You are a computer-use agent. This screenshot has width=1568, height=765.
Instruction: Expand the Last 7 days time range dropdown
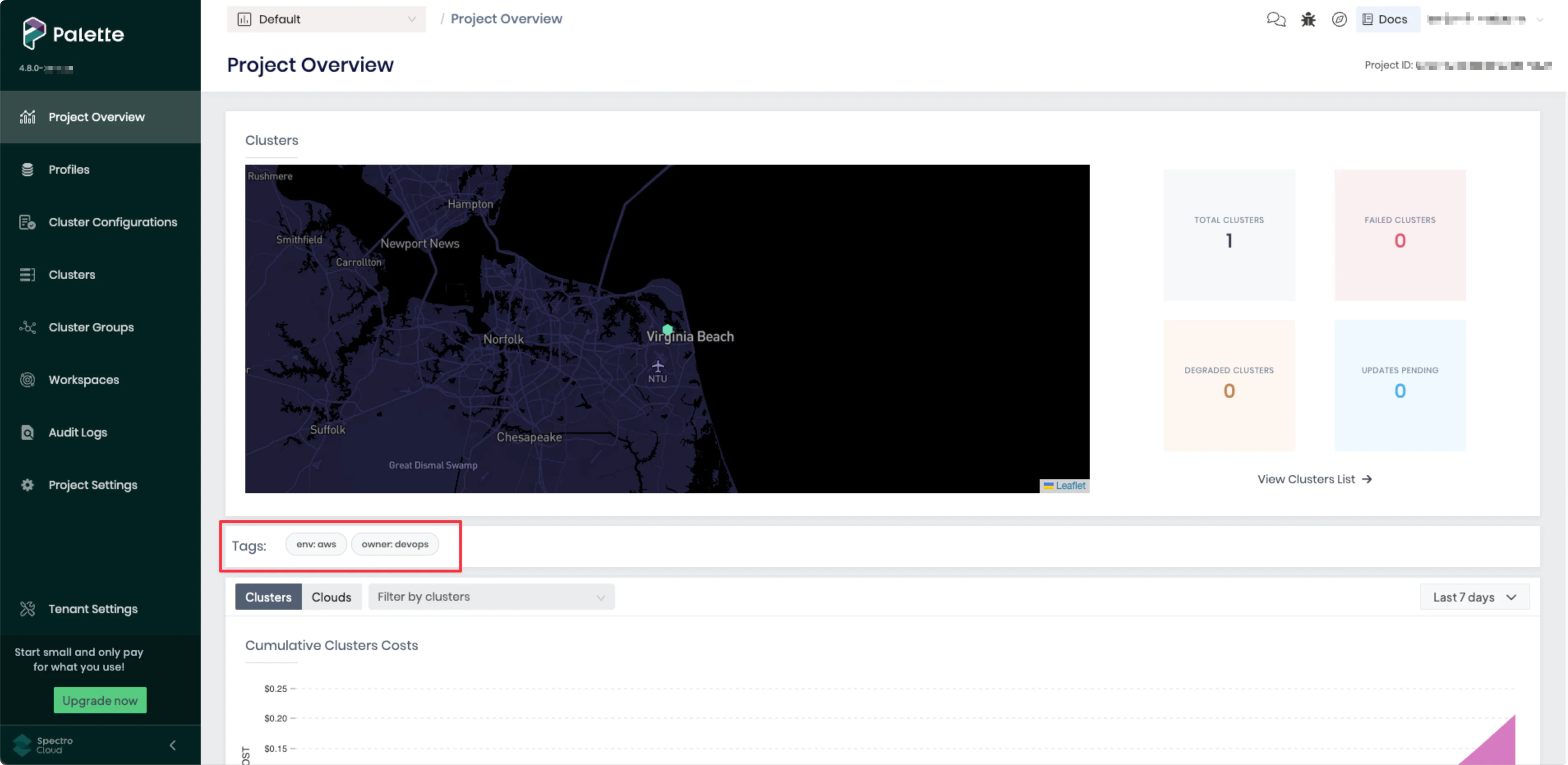click(x=1474, y=597)
